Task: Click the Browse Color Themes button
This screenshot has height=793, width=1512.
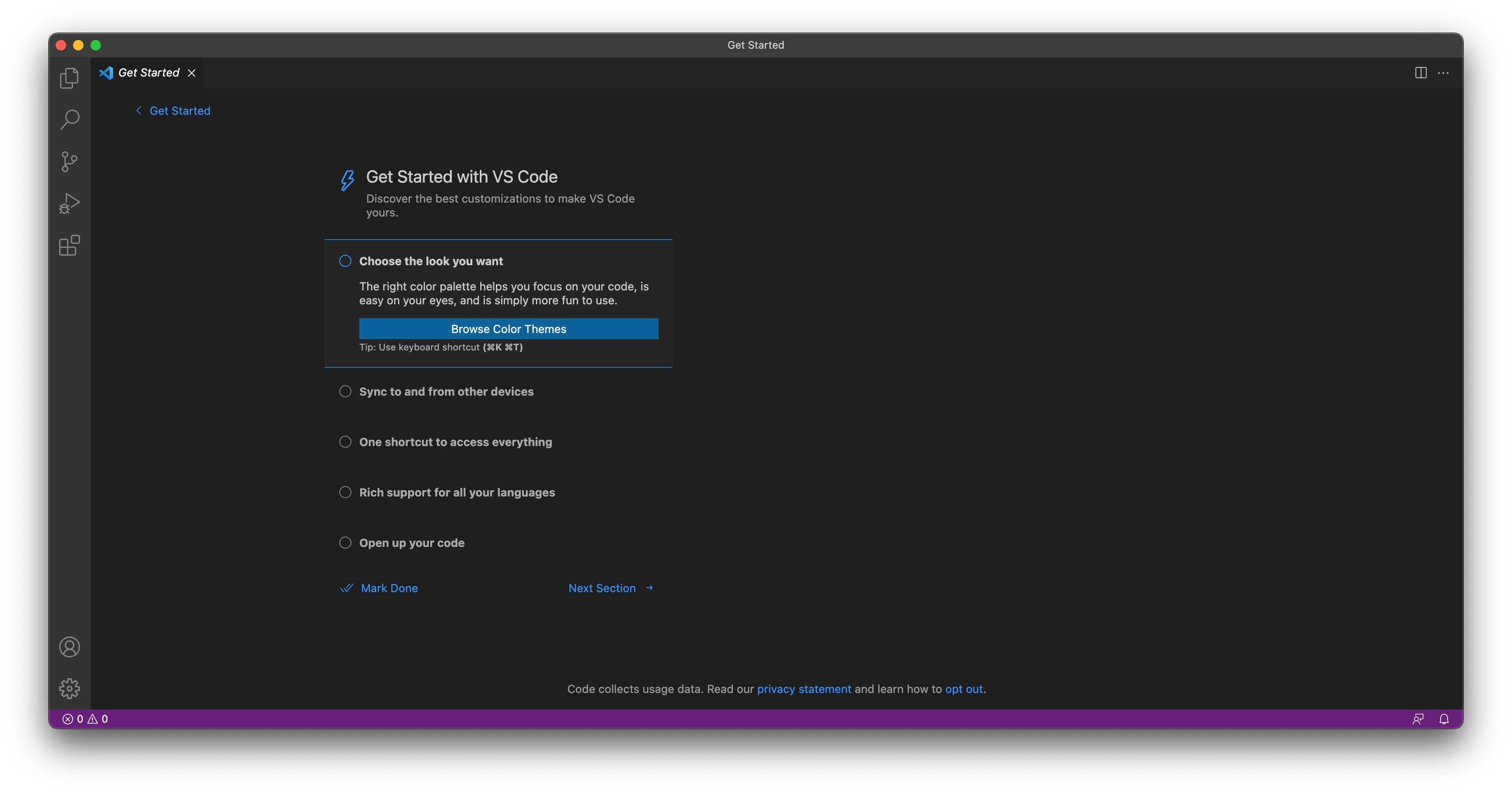Action: (508, 329)
